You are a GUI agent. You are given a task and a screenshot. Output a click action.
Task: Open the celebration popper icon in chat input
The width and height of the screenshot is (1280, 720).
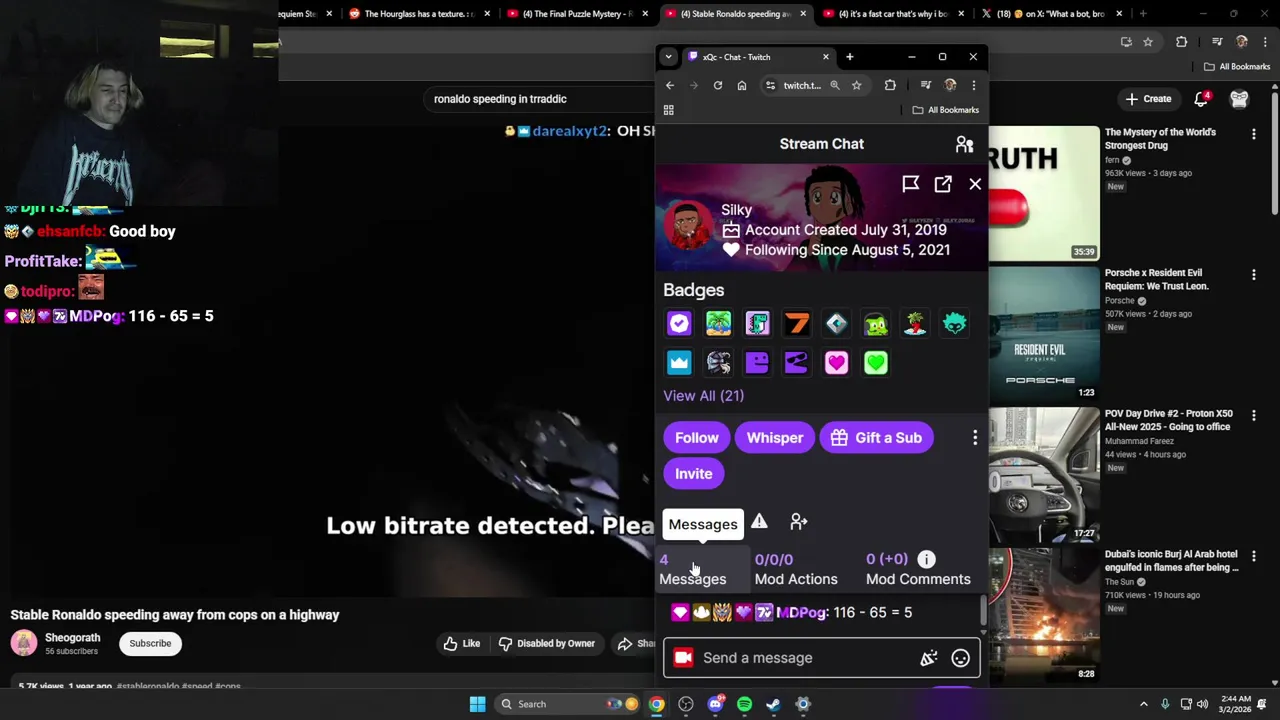click(x=929, y=658)
